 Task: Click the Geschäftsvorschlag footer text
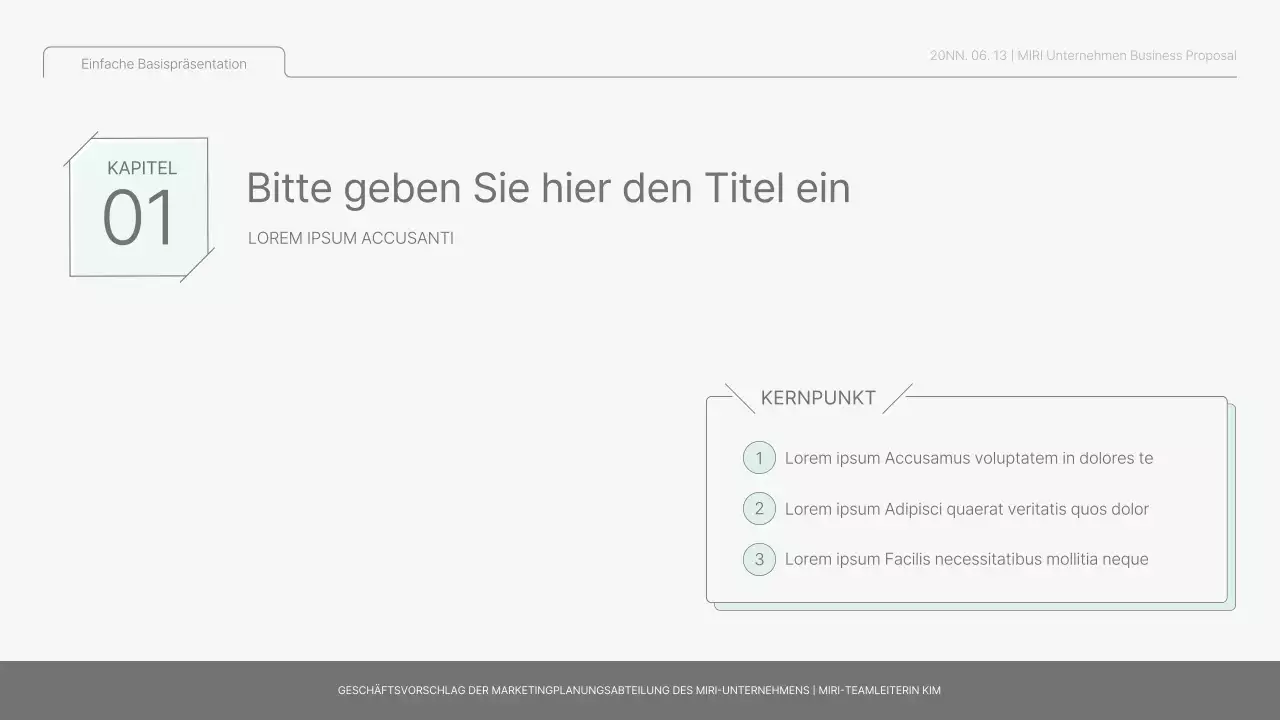640,690
